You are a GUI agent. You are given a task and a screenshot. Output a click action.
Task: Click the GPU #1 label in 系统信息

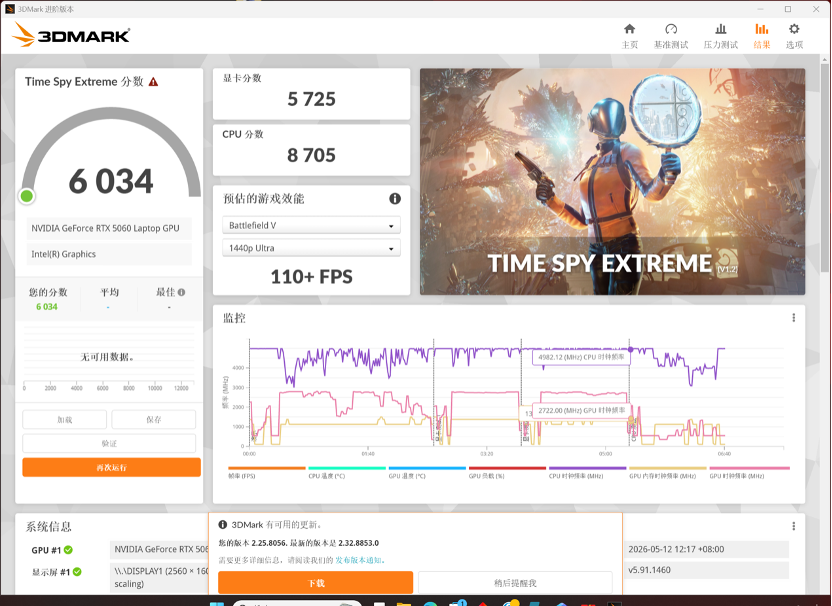(46, 550)
